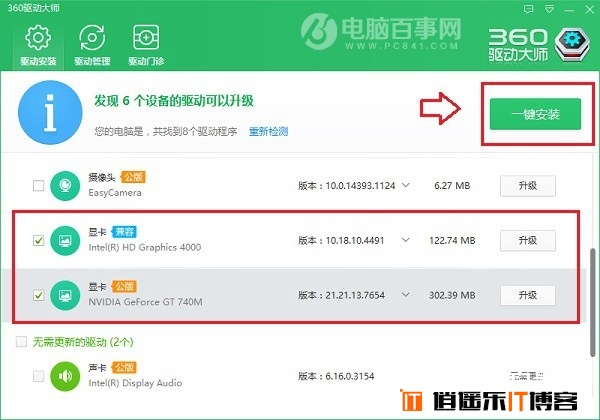Select the text Intel(R) Display Audio

[135, 383]
